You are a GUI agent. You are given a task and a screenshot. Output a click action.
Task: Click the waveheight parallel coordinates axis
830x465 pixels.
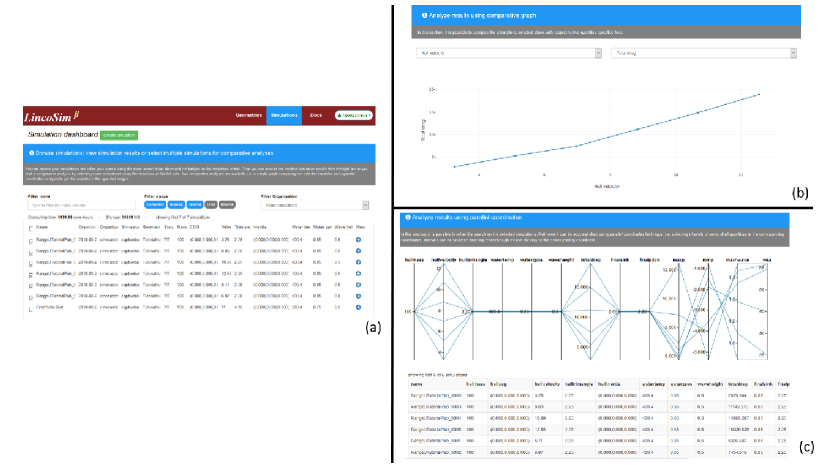pos(561,311)
